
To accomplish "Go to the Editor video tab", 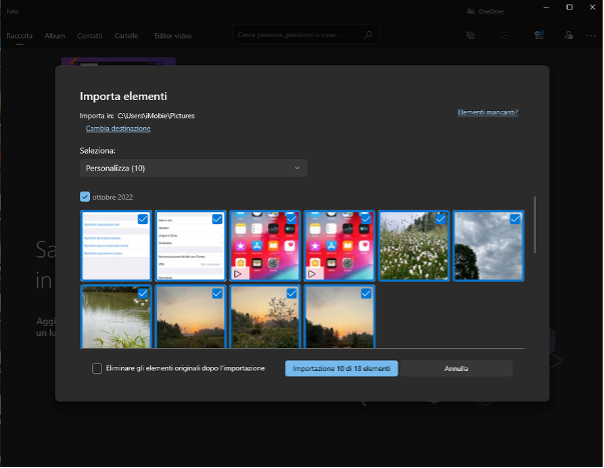I will [172, 35].
